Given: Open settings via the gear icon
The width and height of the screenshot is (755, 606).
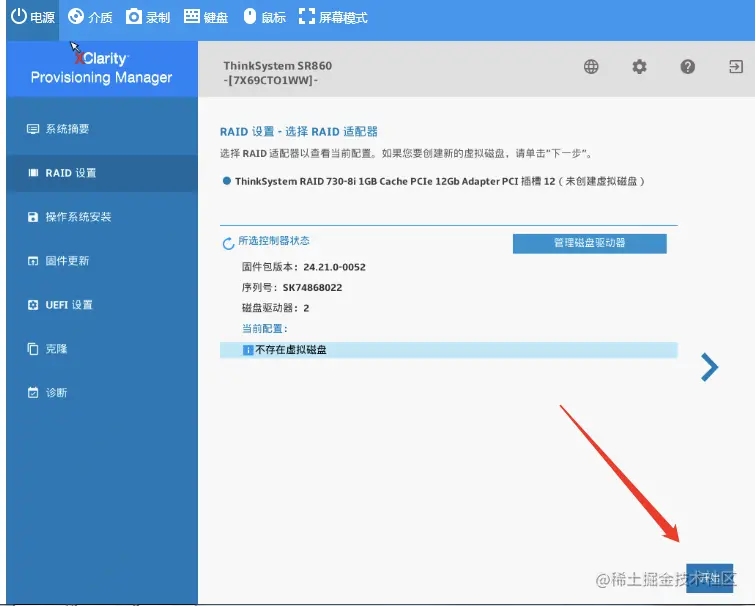Looking at the screenshot, I should pyautogui.click(x=639, y=66).
